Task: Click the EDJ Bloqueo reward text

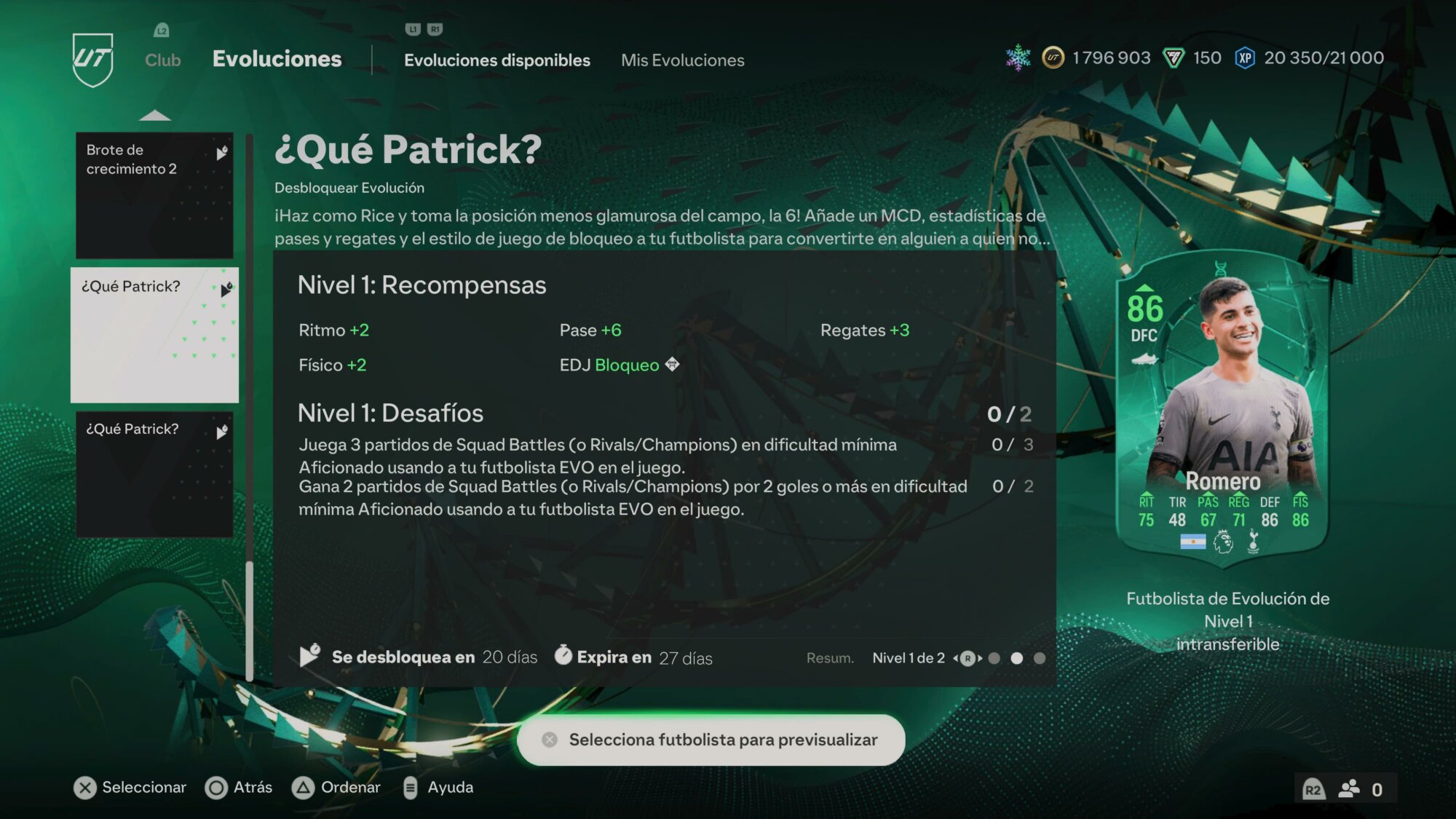Action: click(x=609, y=365)
